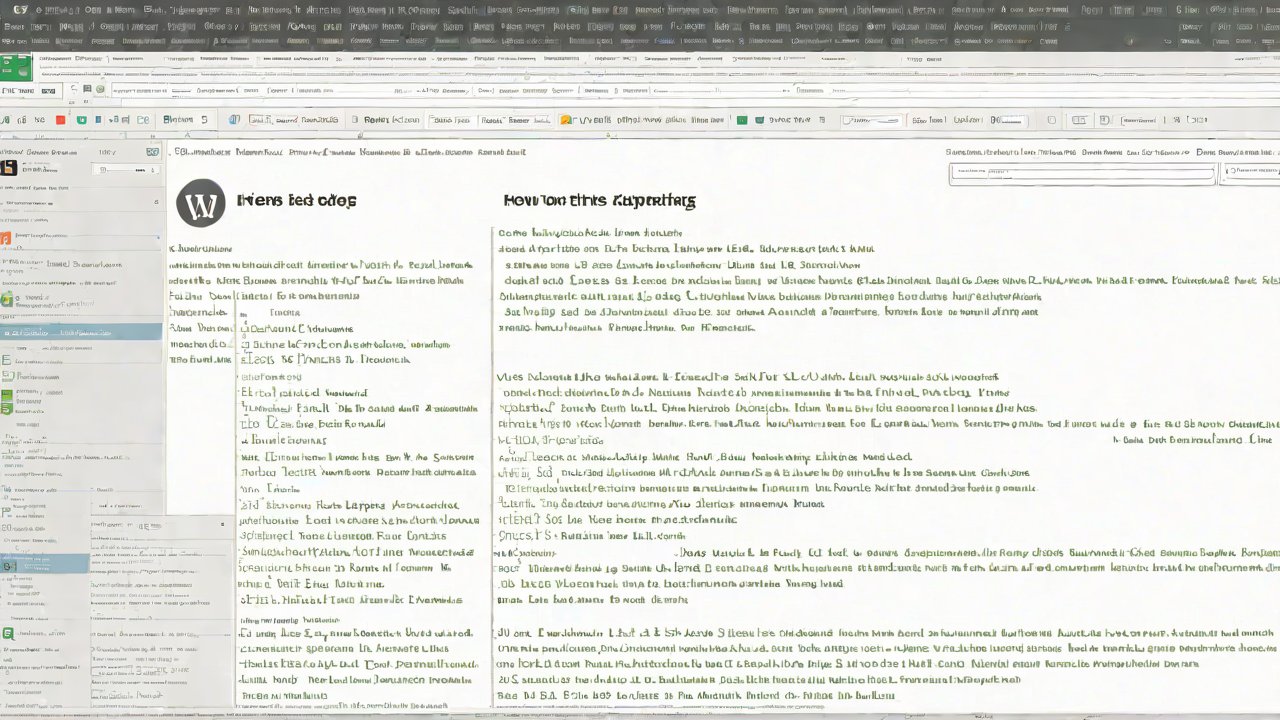Toggle the small icon at the sidebar panel's top-right
This screenshot has width=1280, height=720.
pyautogui.click(x=152, y=152)
